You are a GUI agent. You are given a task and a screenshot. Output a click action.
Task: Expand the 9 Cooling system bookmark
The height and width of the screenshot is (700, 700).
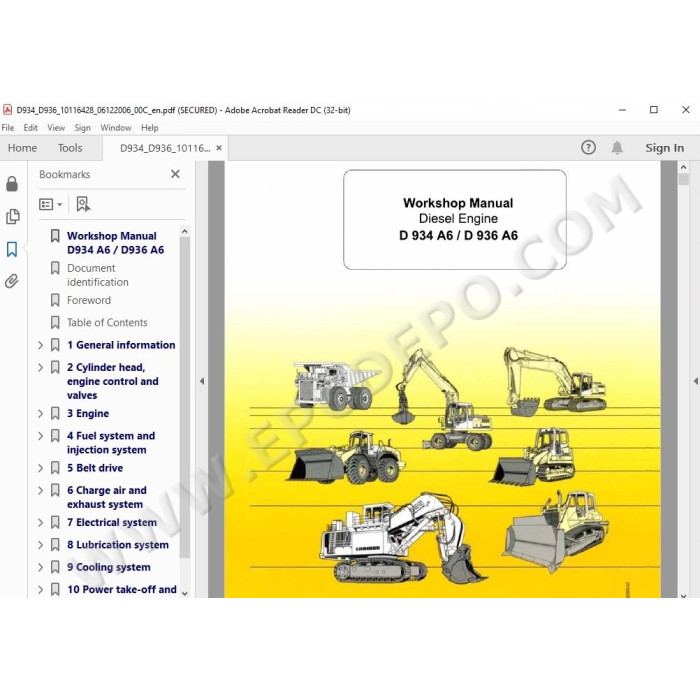click(40, 567)
